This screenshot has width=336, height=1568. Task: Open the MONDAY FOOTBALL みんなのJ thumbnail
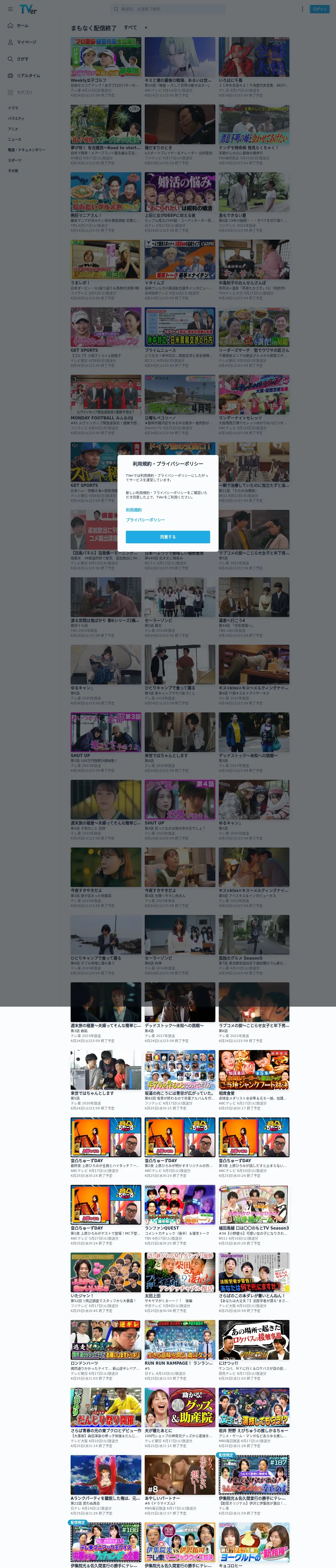[x=106, y=394]
